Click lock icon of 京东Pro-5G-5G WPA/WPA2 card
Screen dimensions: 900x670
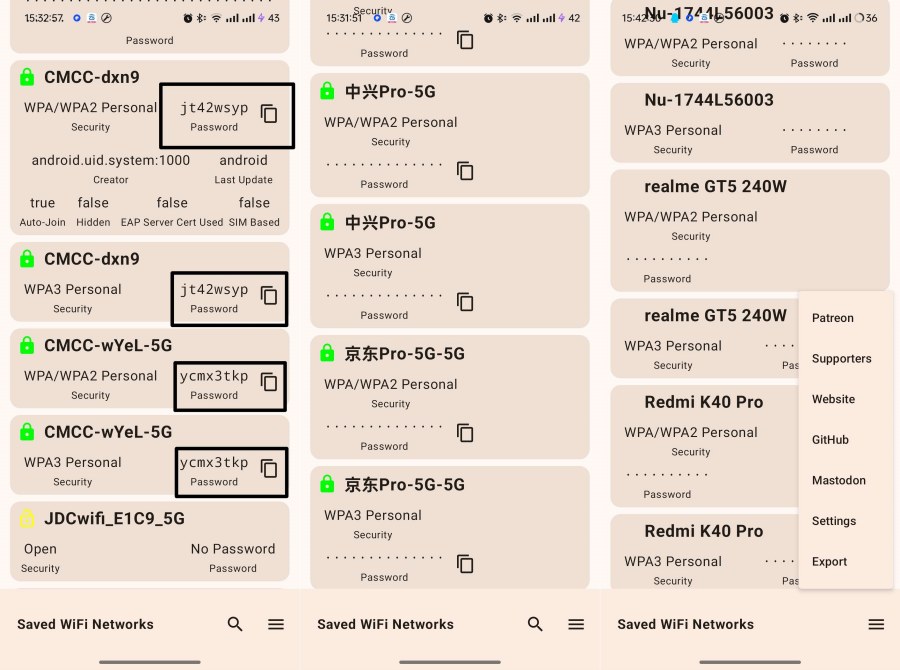[x=327, y=353]
